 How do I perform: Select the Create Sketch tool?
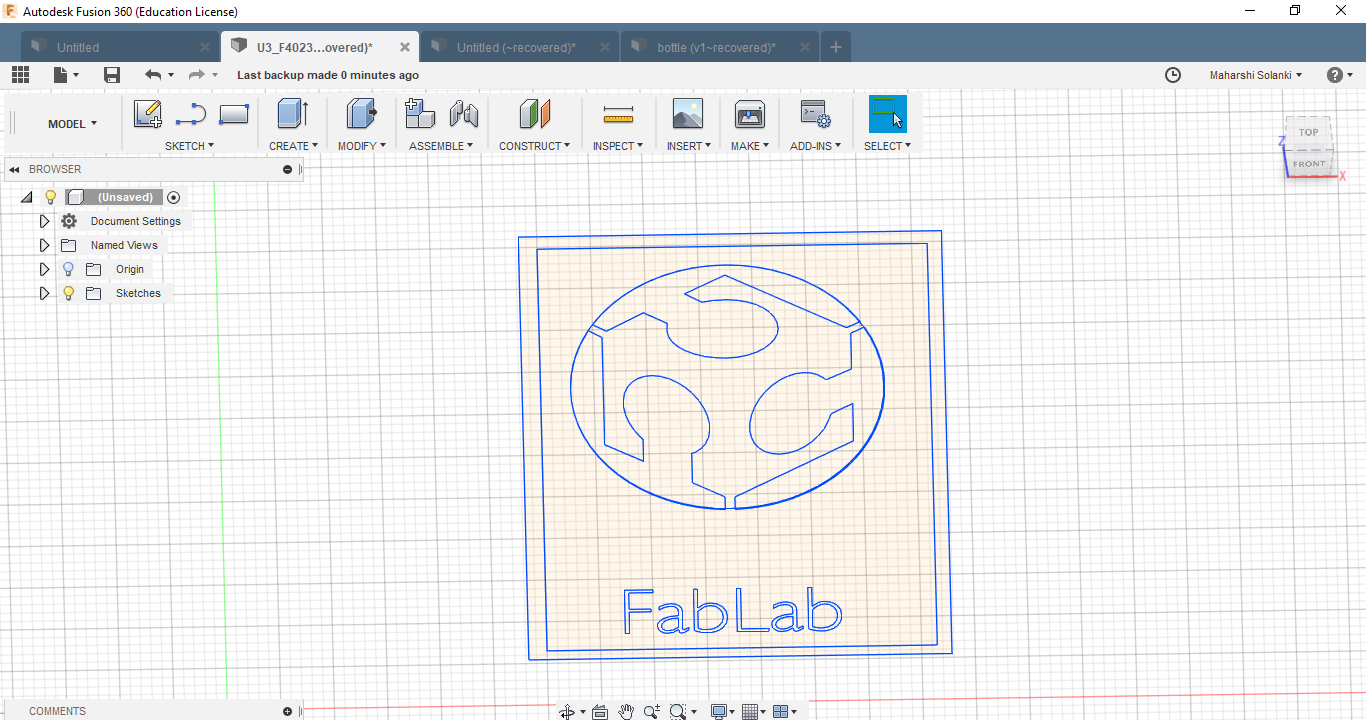[148, 114]
